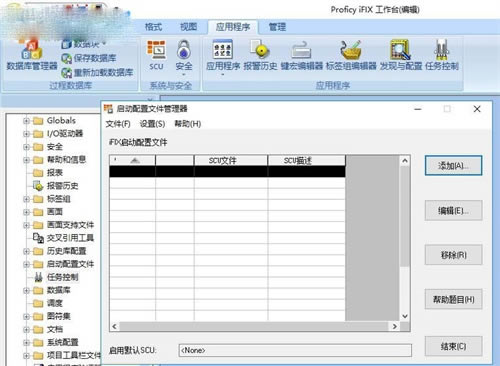This screenshot has width=500, height=366.
Task: Open 任务控制 in the ribbon
Action: [x=441, y=55]
